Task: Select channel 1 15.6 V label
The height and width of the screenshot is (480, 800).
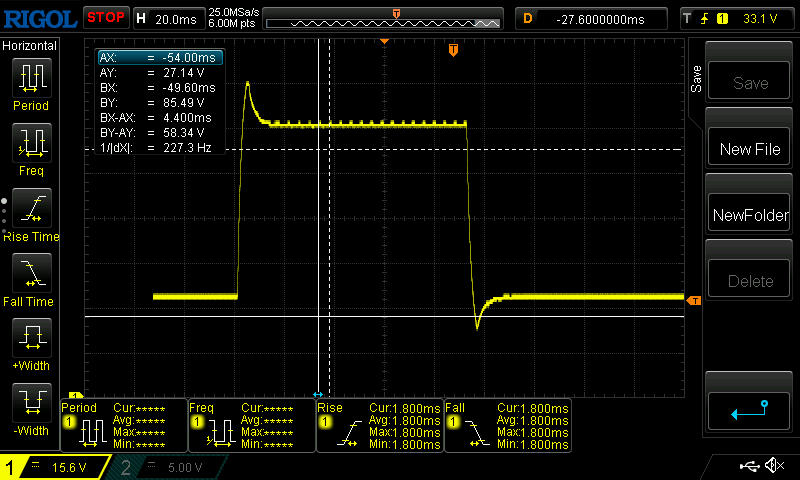Action: pyautogui.click(x=69, y=467)
